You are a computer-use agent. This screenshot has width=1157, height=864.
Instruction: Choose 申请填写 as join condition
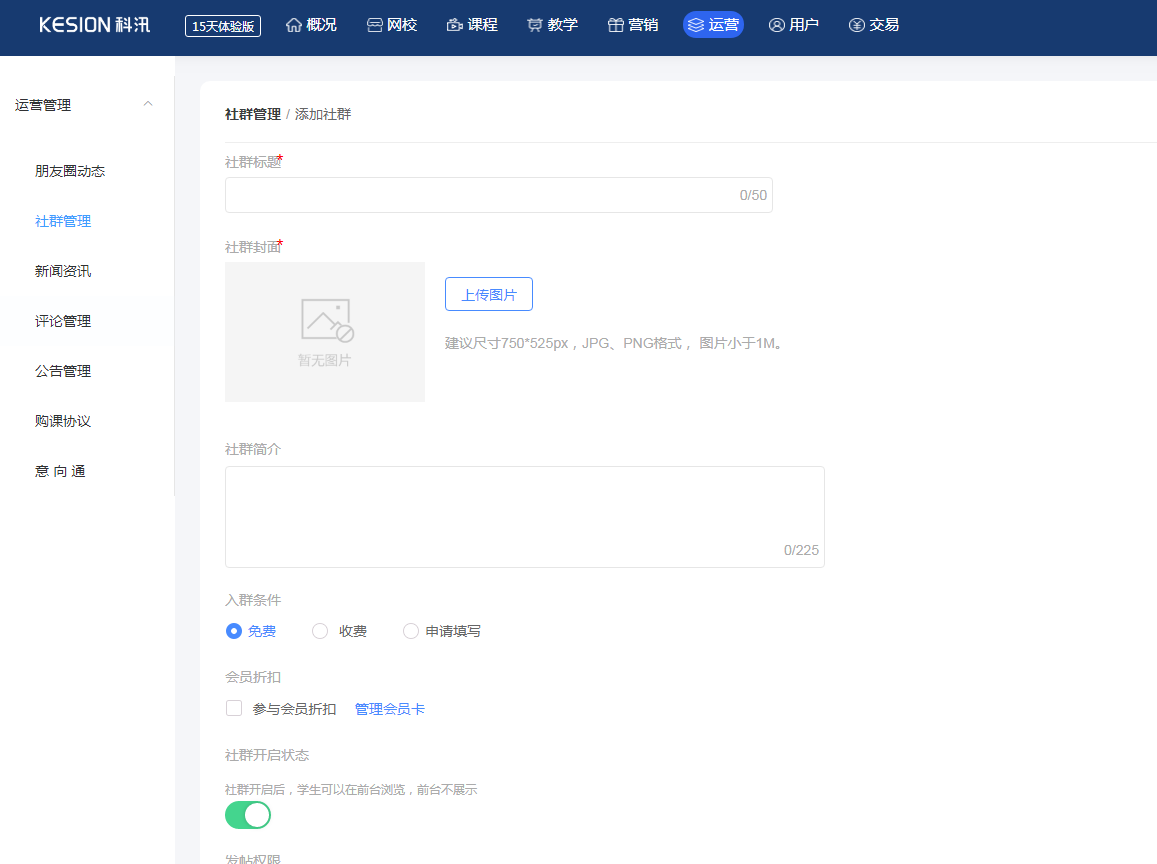411,631
